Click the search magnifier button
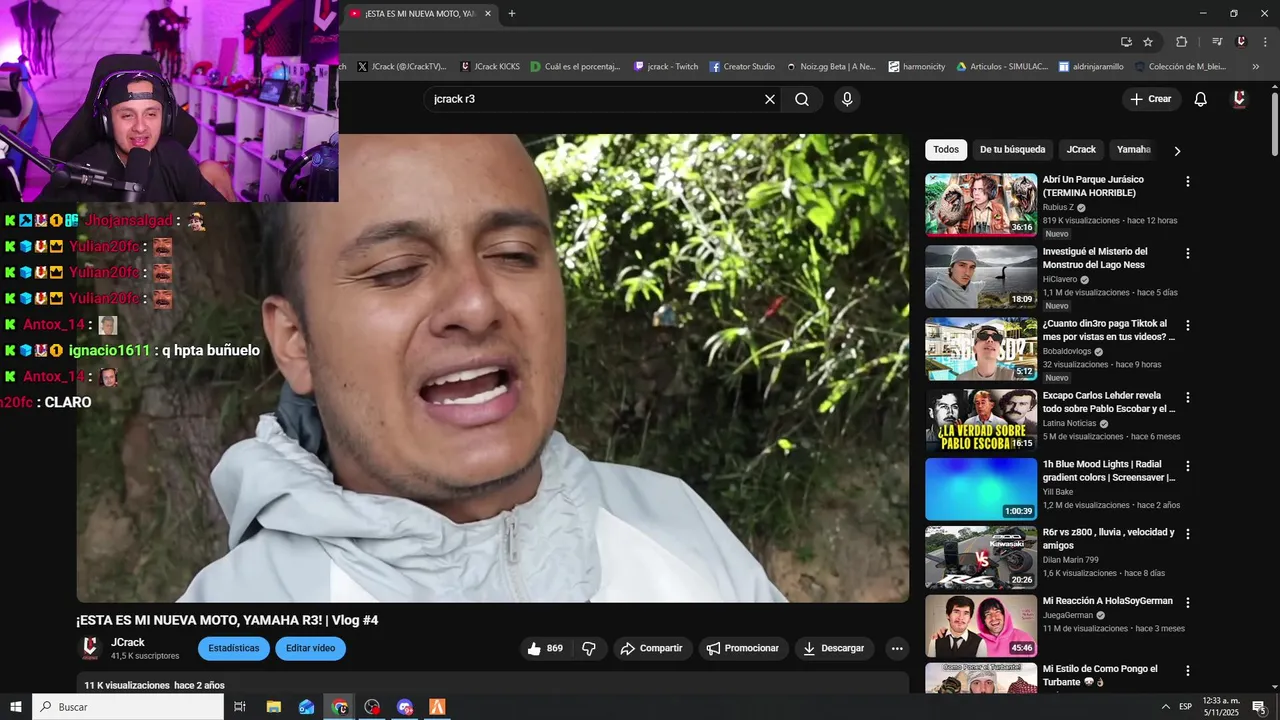The height and width of the screenshot is (720, 1280). (x=802, y=99)
